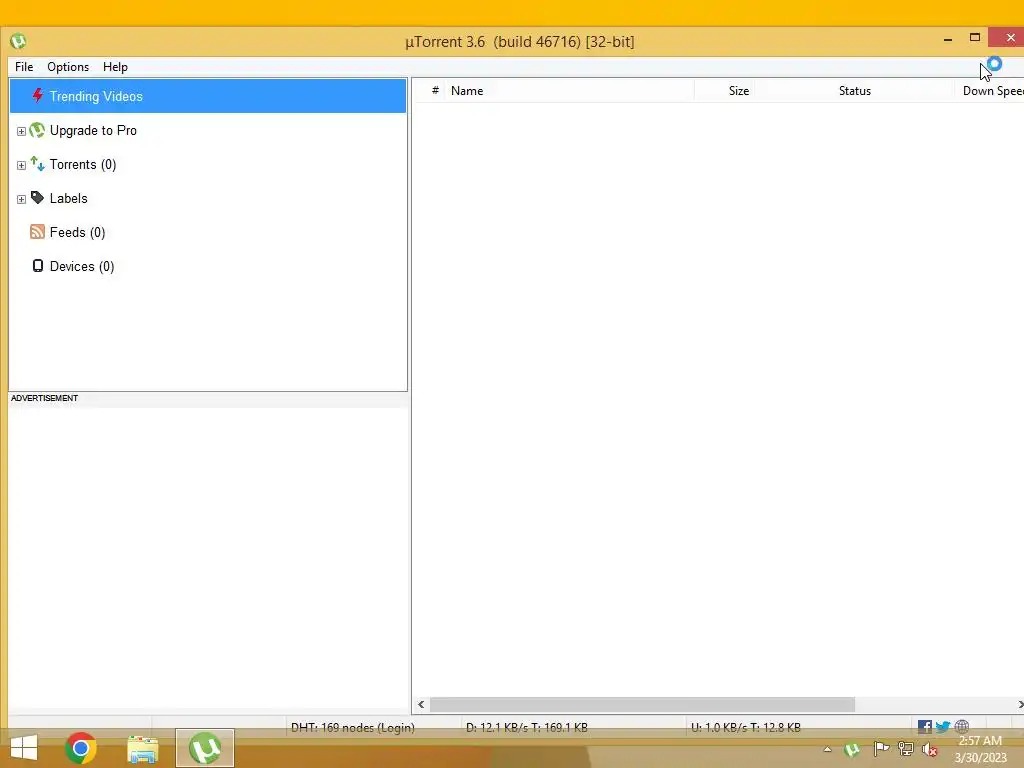Screen dimensions: 1024x768
Task: Expand the Upgrade to Pro node
Action: coord(21,131)
